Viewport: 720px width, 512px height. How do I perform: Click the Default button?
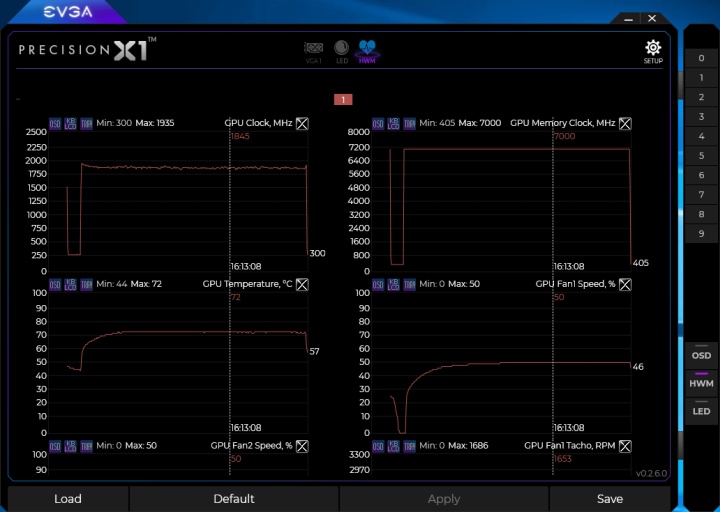[x=234, y=499]
